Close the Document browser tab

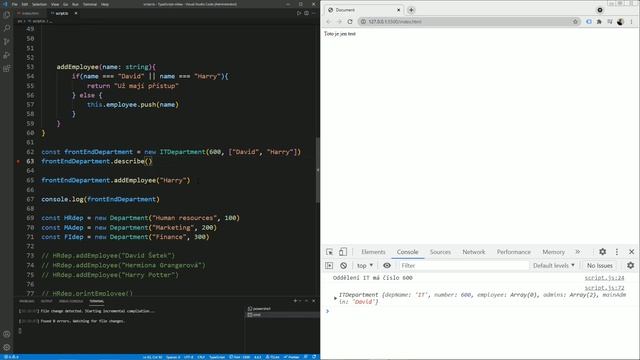pos(399,10)
